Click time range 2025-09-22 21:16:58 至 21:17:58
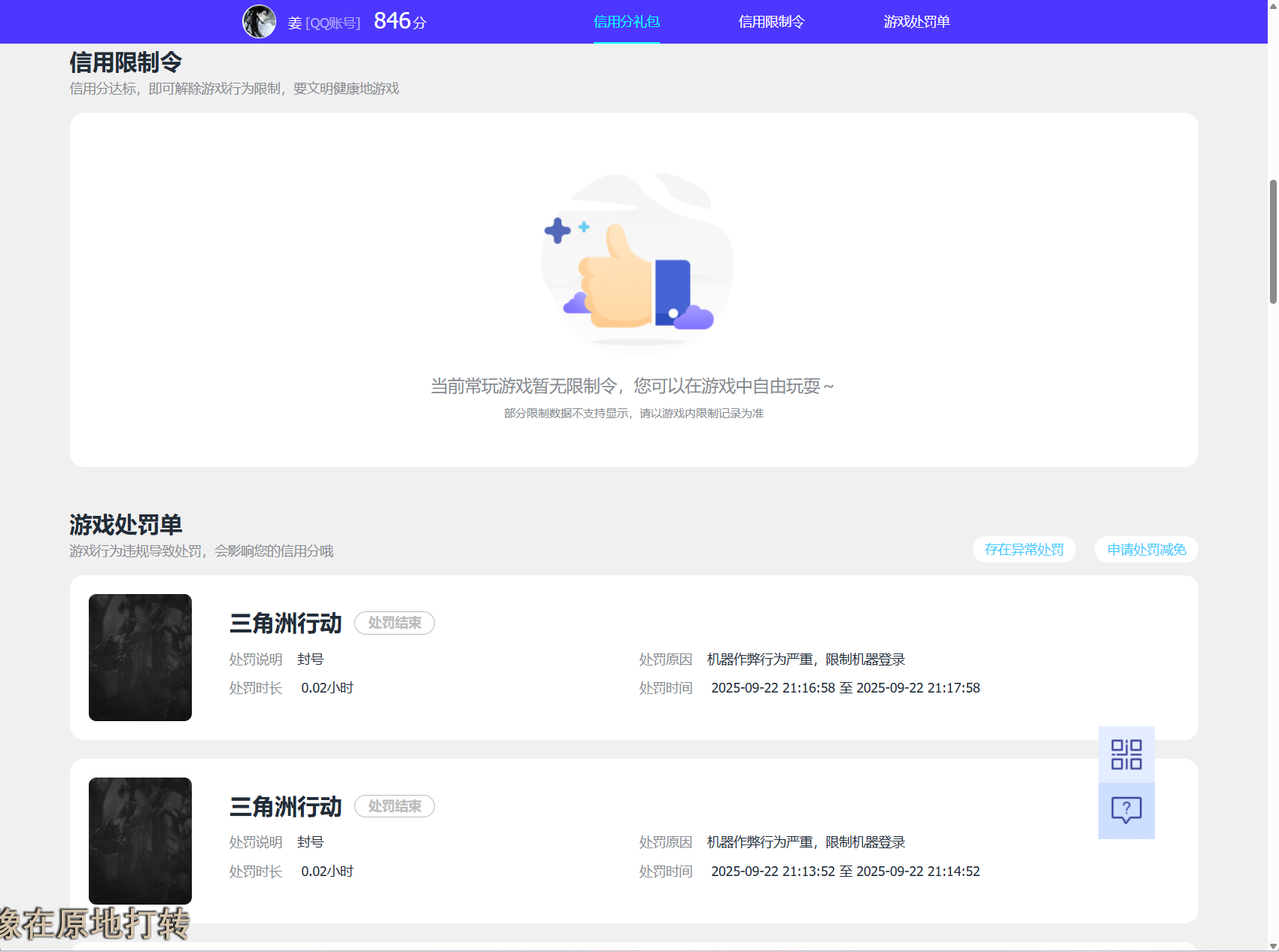Image resolution: width=1279 pixels, height=952 pixels. 846,688
